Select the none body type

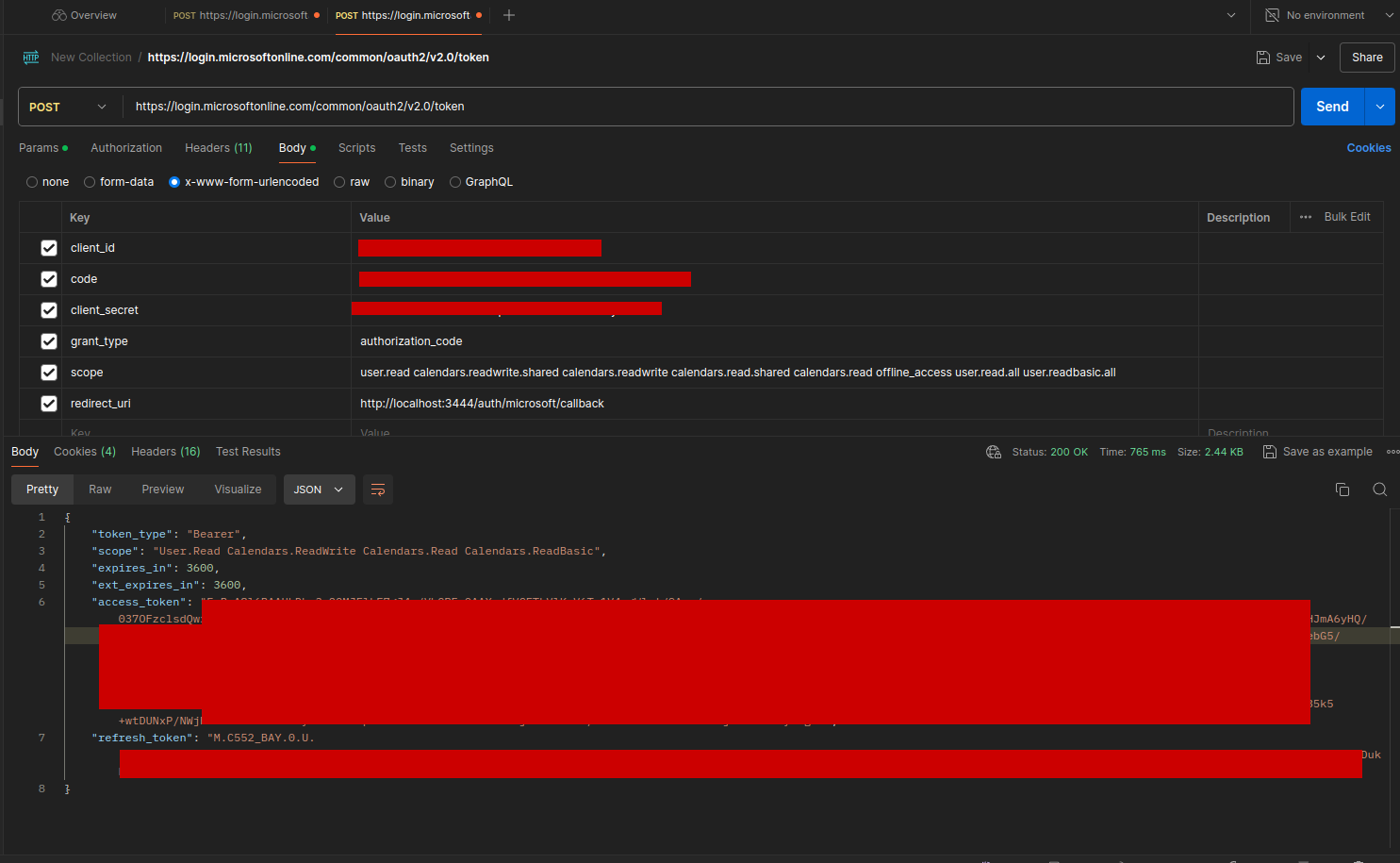click(32, 182)
